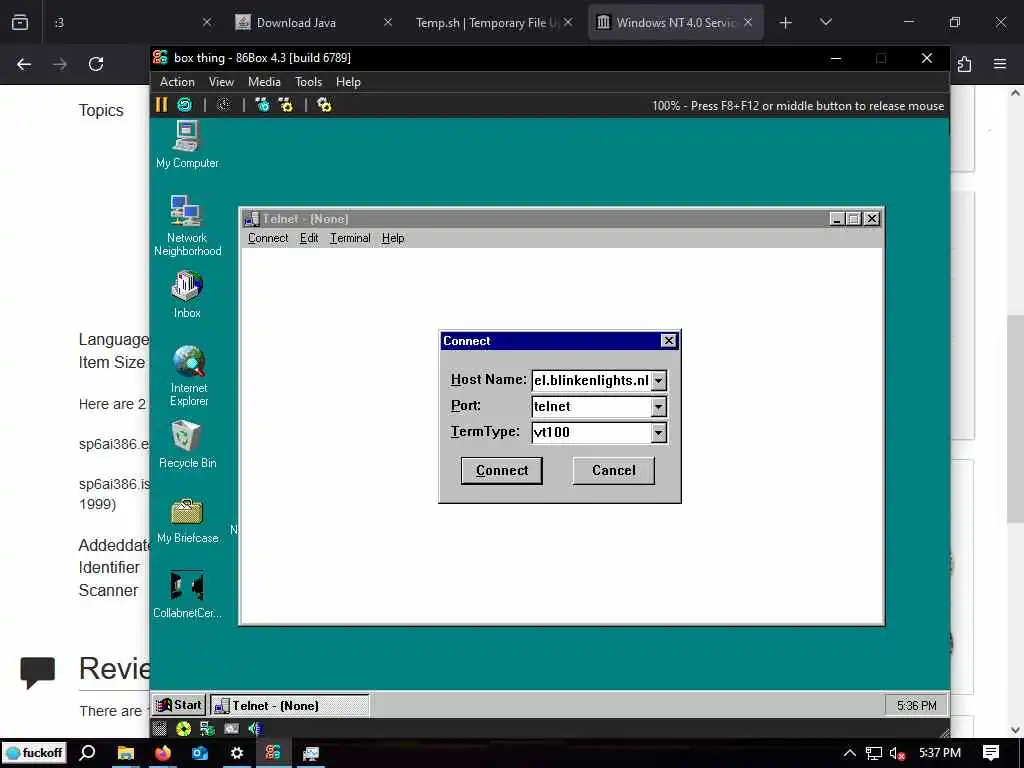This screenshot has height=768, width=1024.
Task: Click the Host Name text field
Action: pos(591,380)
